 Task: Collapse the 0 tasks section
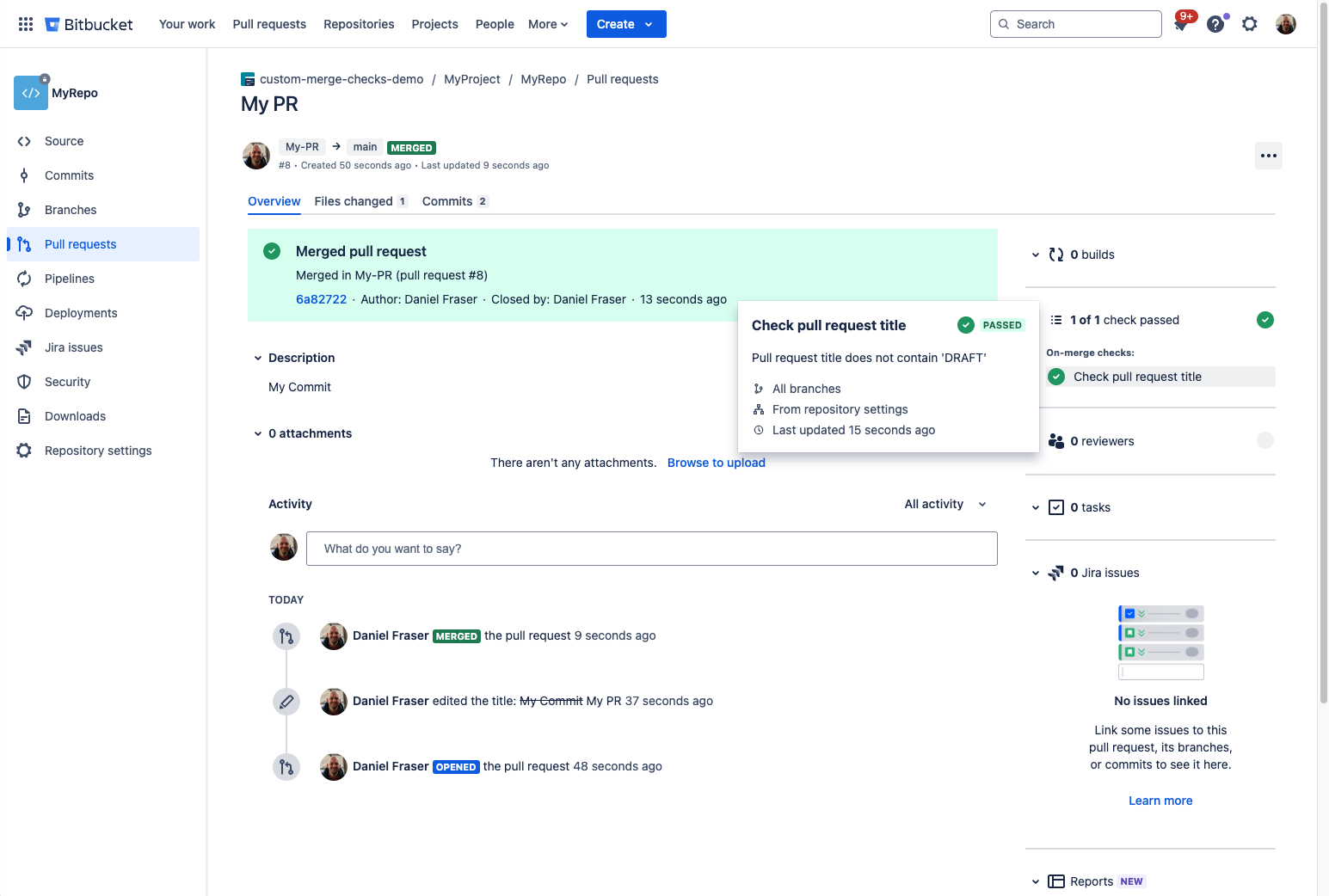[x=1036, y=507]
